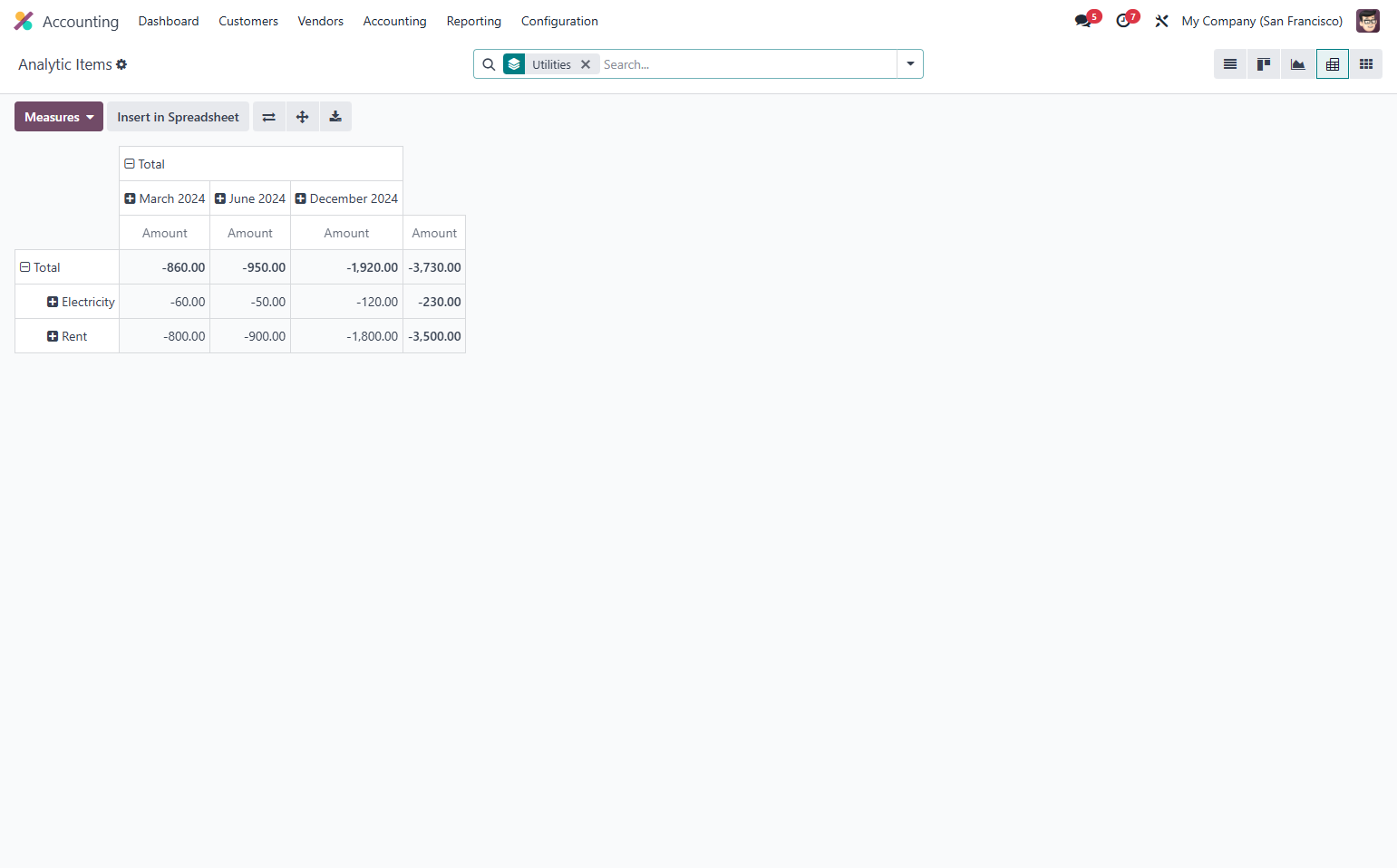Image resolution: width=1397 pixels, height=868 pixels.
Task: Switch to kanban view
Action: pyautogui.click(x=1264, y=64)
